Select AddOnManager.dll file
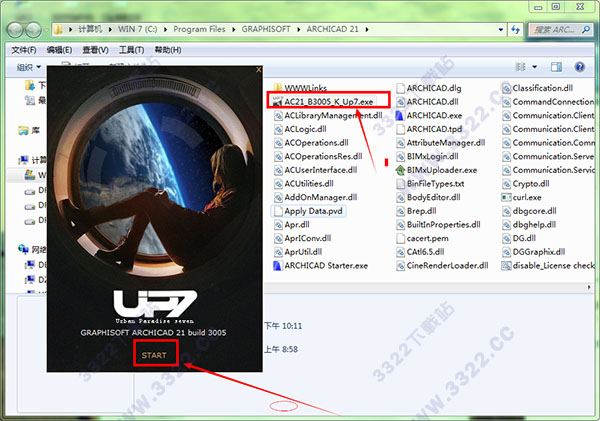The image size is (600, 421). 316,197
